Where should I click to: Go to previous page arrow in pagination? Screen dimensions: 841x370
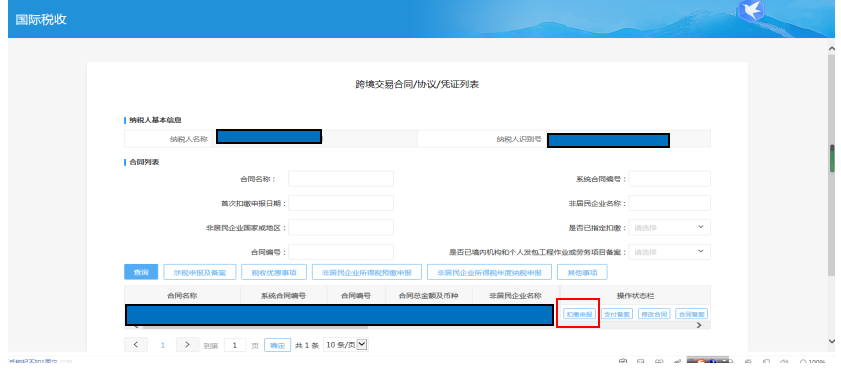click(136, 345)
